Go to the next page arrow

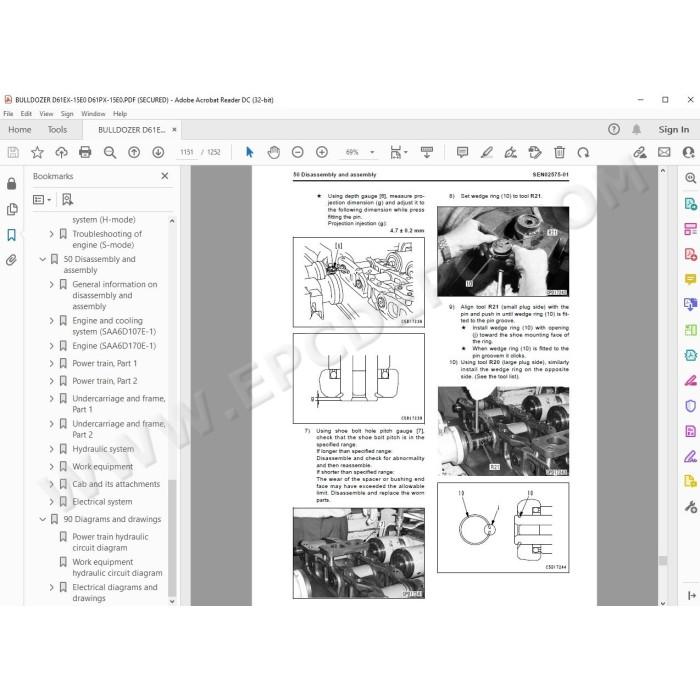158,152
